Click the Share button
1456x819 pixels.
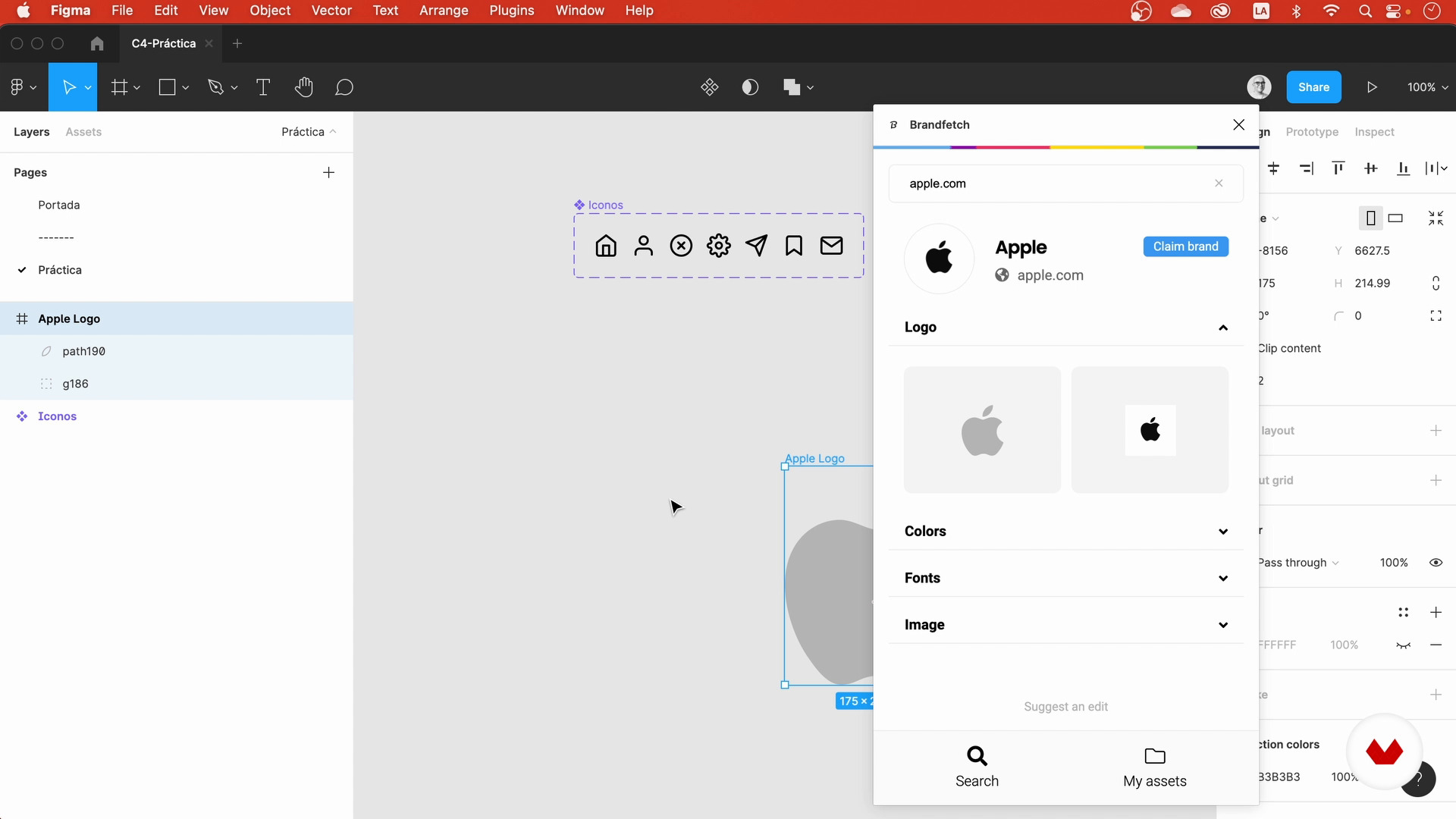click(1313, 87)
